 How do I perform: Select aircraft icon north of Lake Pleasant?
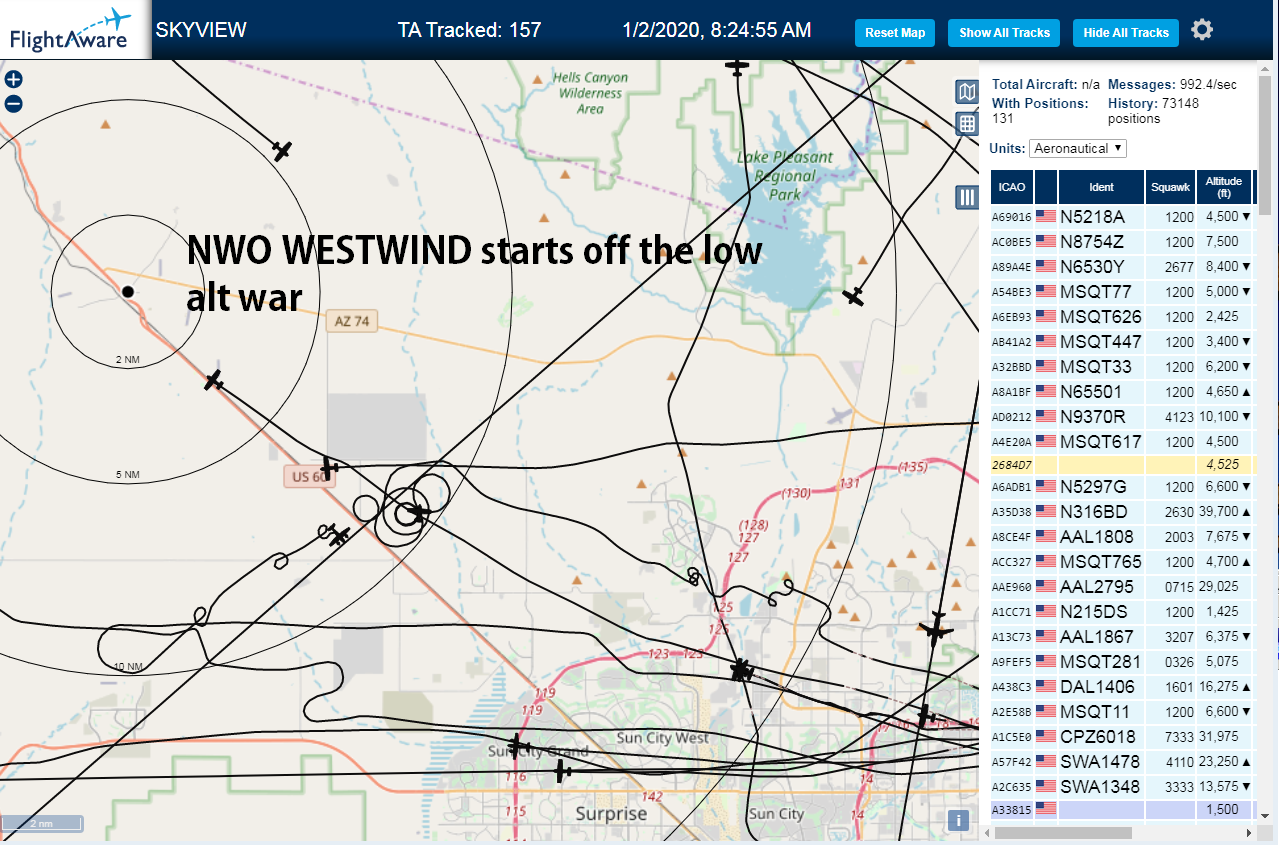(x=737, y=66)
